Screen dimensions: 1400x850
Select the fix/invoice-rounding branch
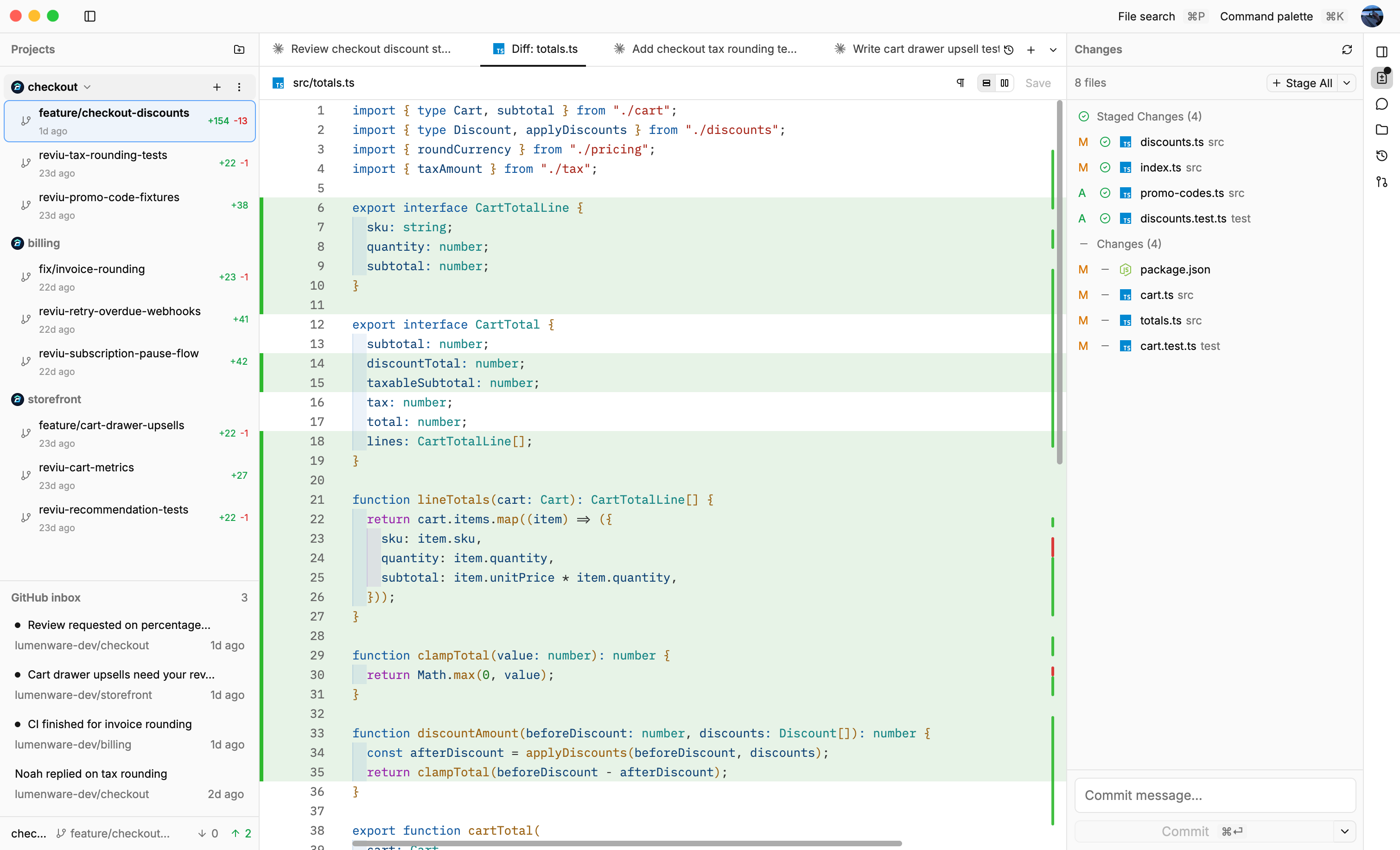[x=129, y=277]
